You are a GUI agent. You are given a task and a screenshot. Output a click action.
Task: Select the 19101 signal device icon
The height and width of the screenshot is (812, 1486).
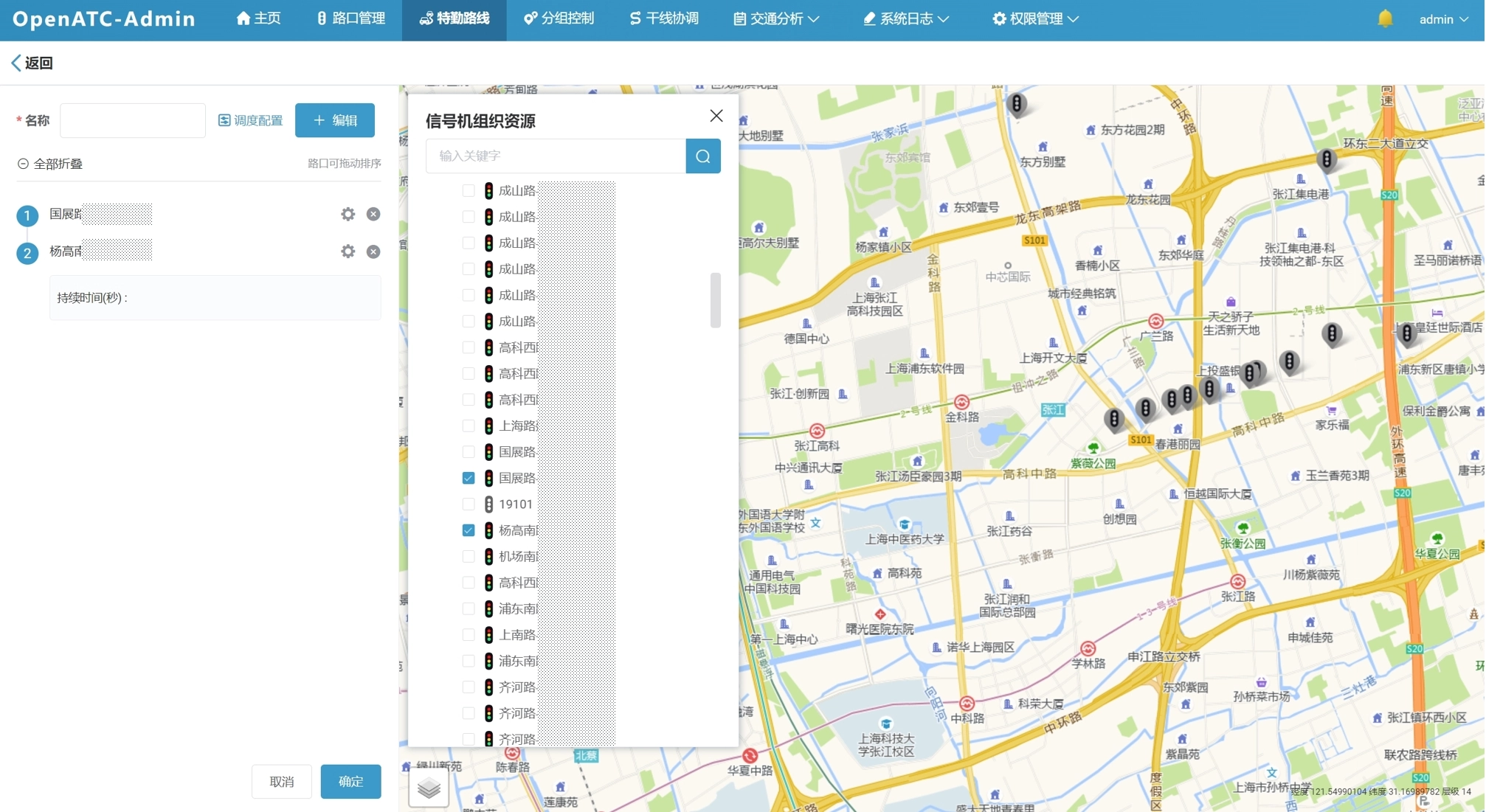tap(488, 504)
